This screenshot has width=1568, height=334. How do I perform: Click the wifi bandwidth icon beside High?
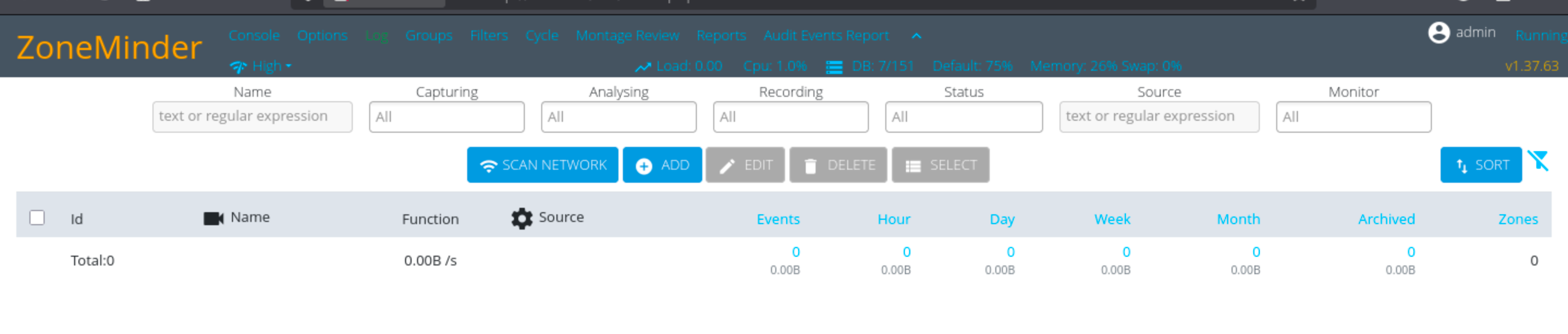click(x=238, y=66)
